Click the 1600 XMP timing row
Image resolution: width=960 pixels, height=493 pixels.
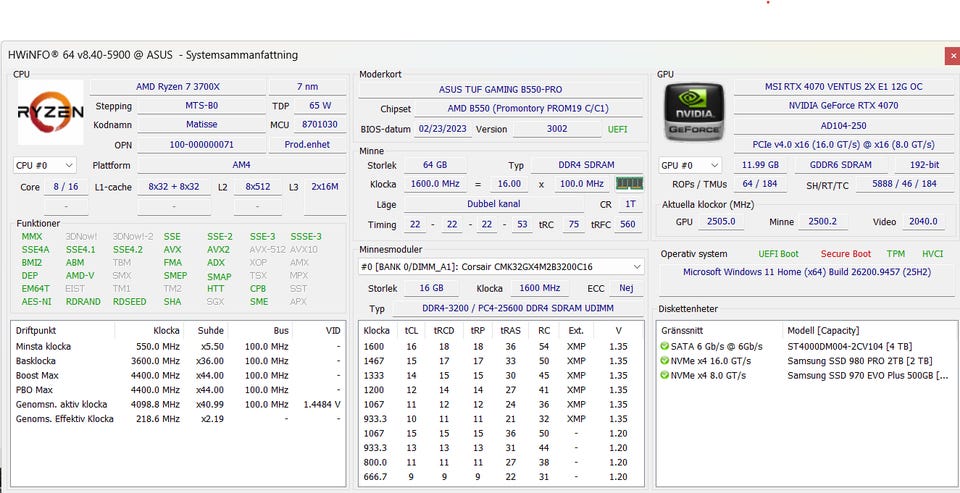tap(500, 347)
